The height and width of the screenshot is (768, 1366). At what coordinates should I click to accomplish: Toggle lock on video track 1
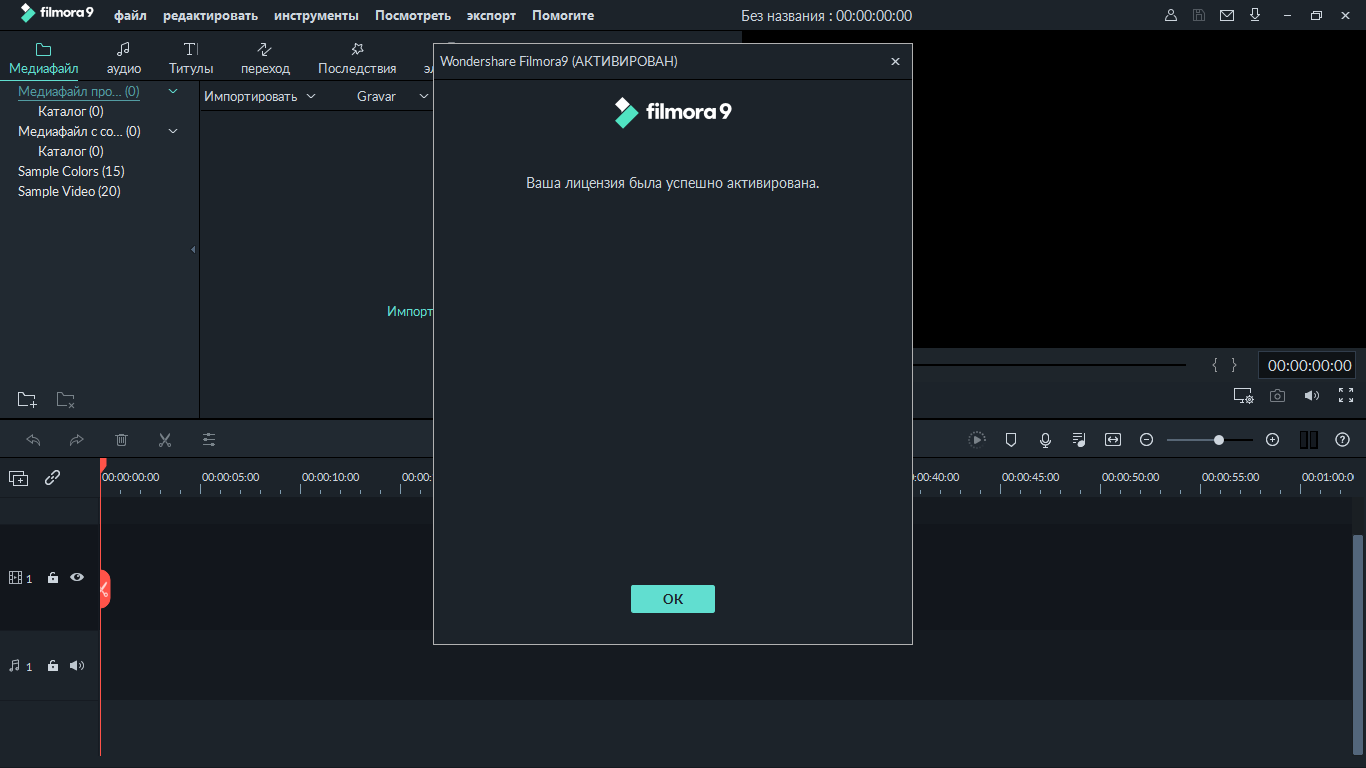53,578
